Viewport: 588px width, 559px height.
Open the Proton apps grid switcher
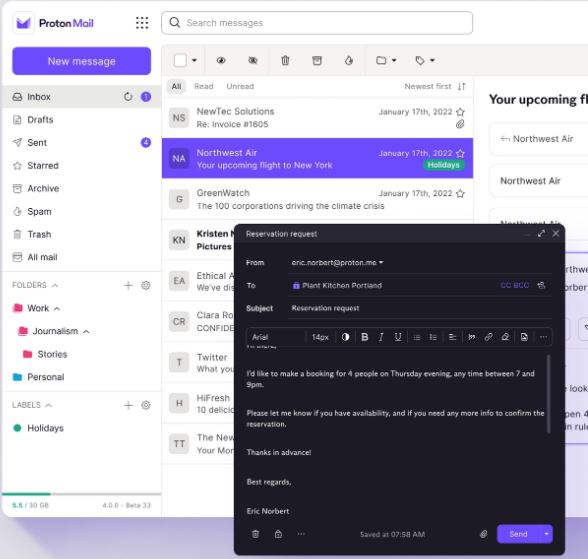click(142, 23)
